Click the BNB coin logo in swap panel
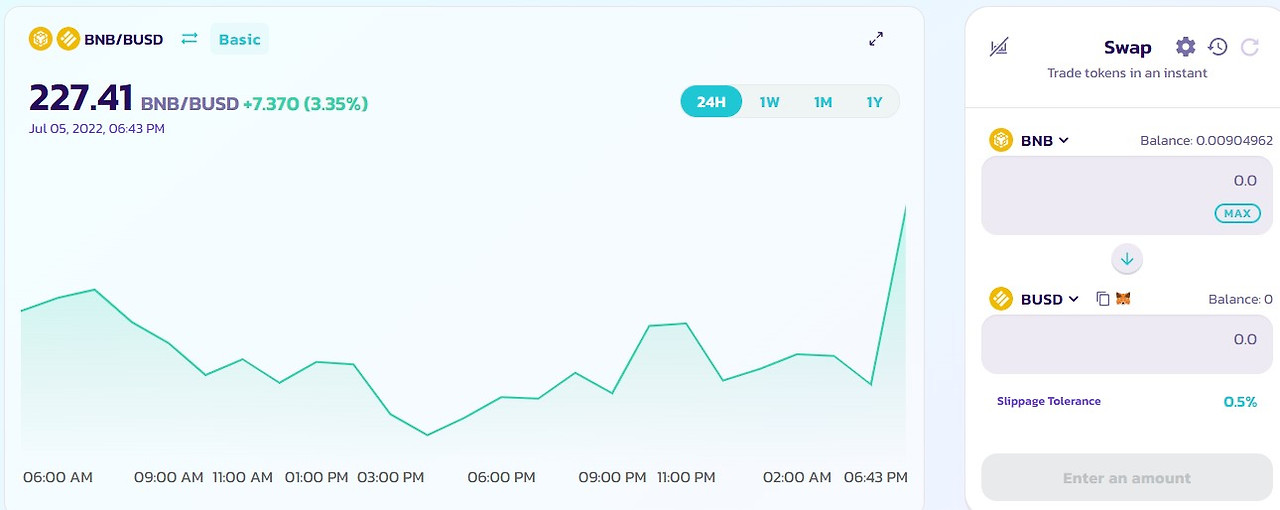The image size is (1280, 510). 1001,140
